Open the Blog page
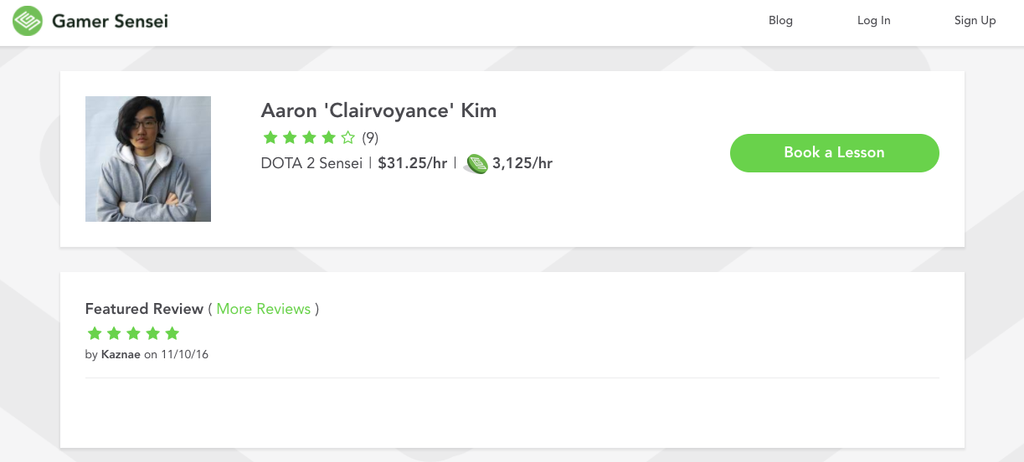The height and width of the screenshot is (462, 1024). [x=780, y=21]
